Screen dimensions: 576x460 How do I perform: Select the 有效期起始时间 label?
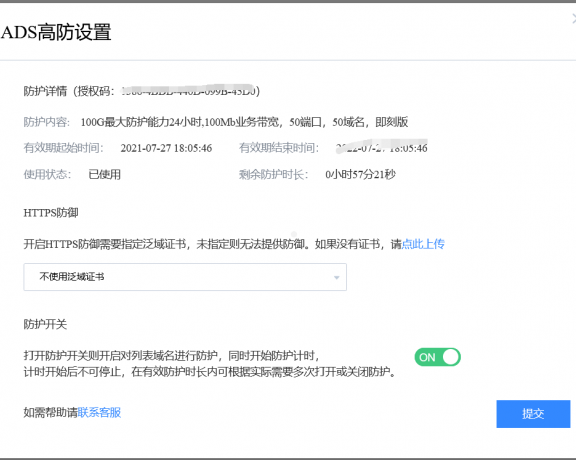[x=64, y=148]
